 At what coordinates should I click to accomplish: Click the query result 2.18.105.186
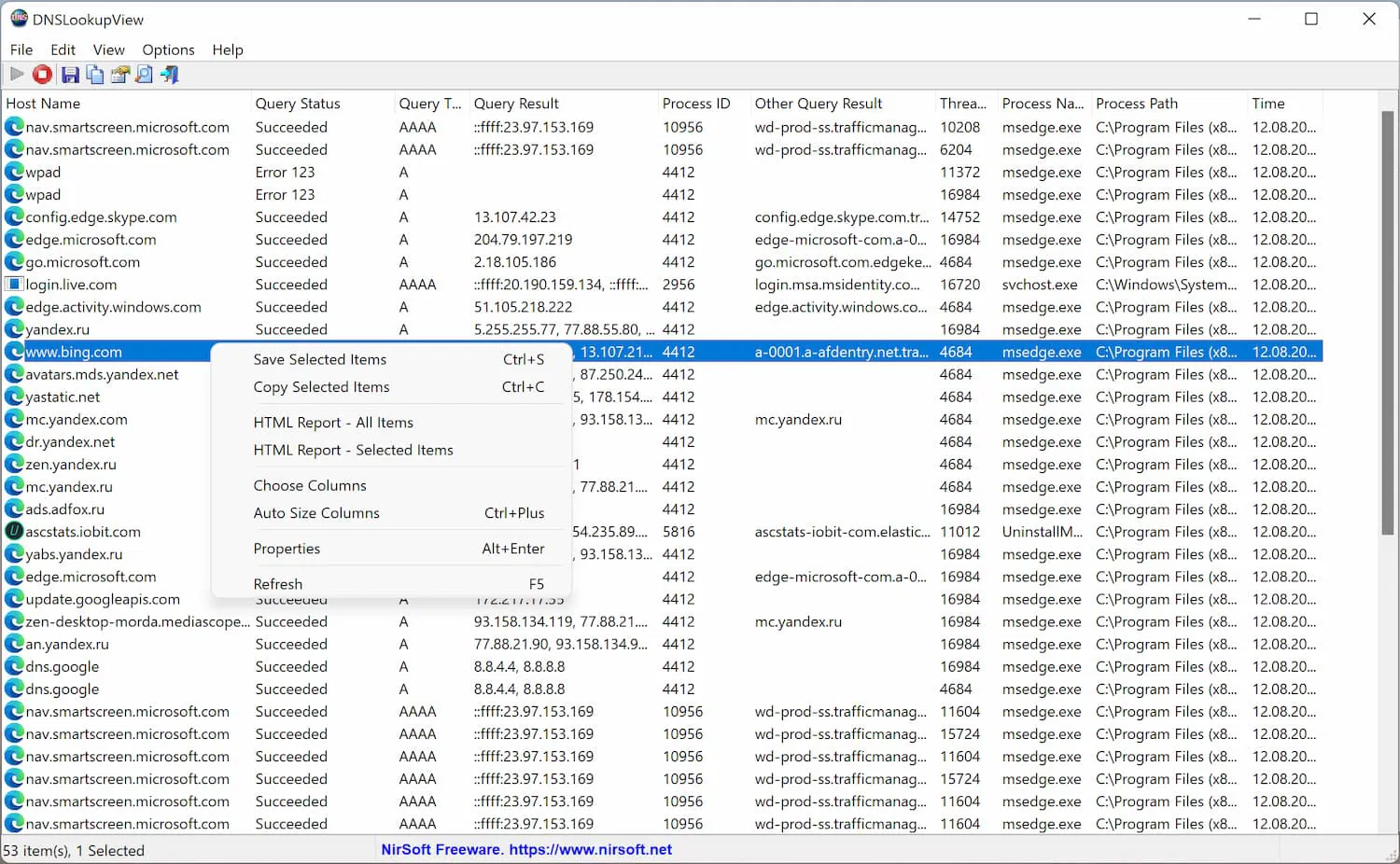(514, 262)
